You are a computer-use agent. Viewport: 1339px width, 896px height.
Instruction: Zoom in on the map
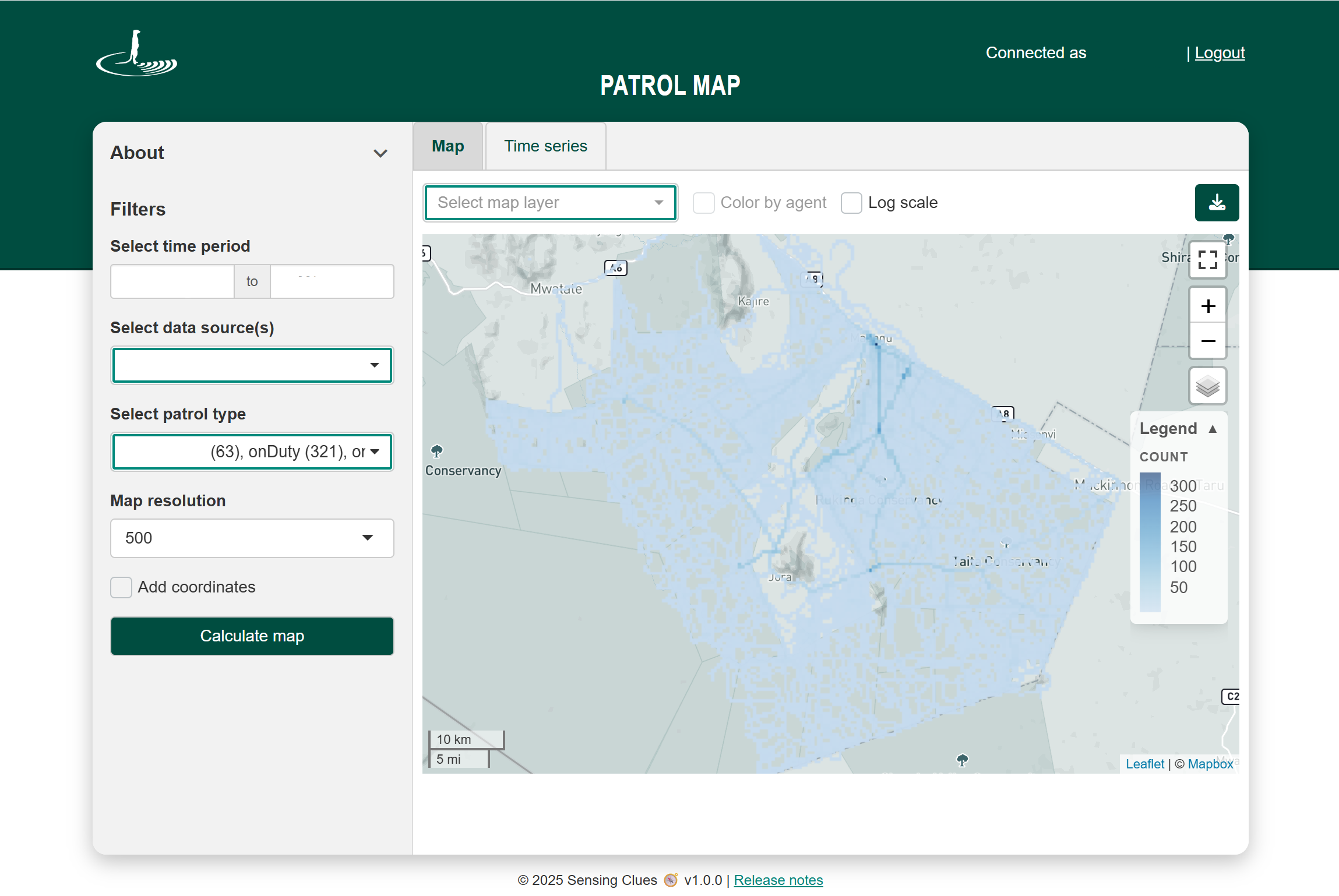coord(1208,306)
